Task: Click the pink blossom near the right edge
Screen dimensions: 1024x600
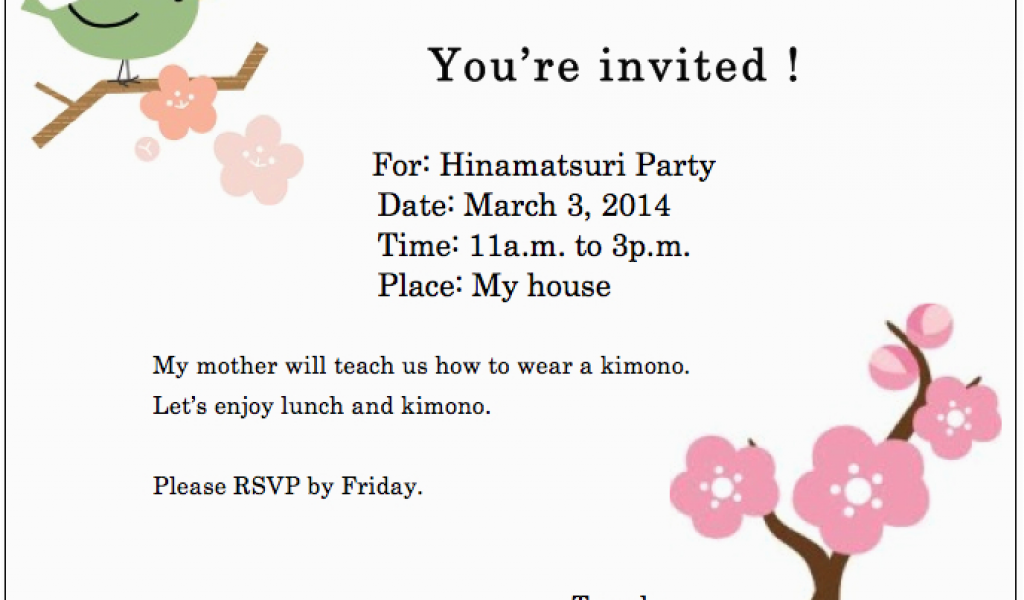Action: click(x=957, y=418)
